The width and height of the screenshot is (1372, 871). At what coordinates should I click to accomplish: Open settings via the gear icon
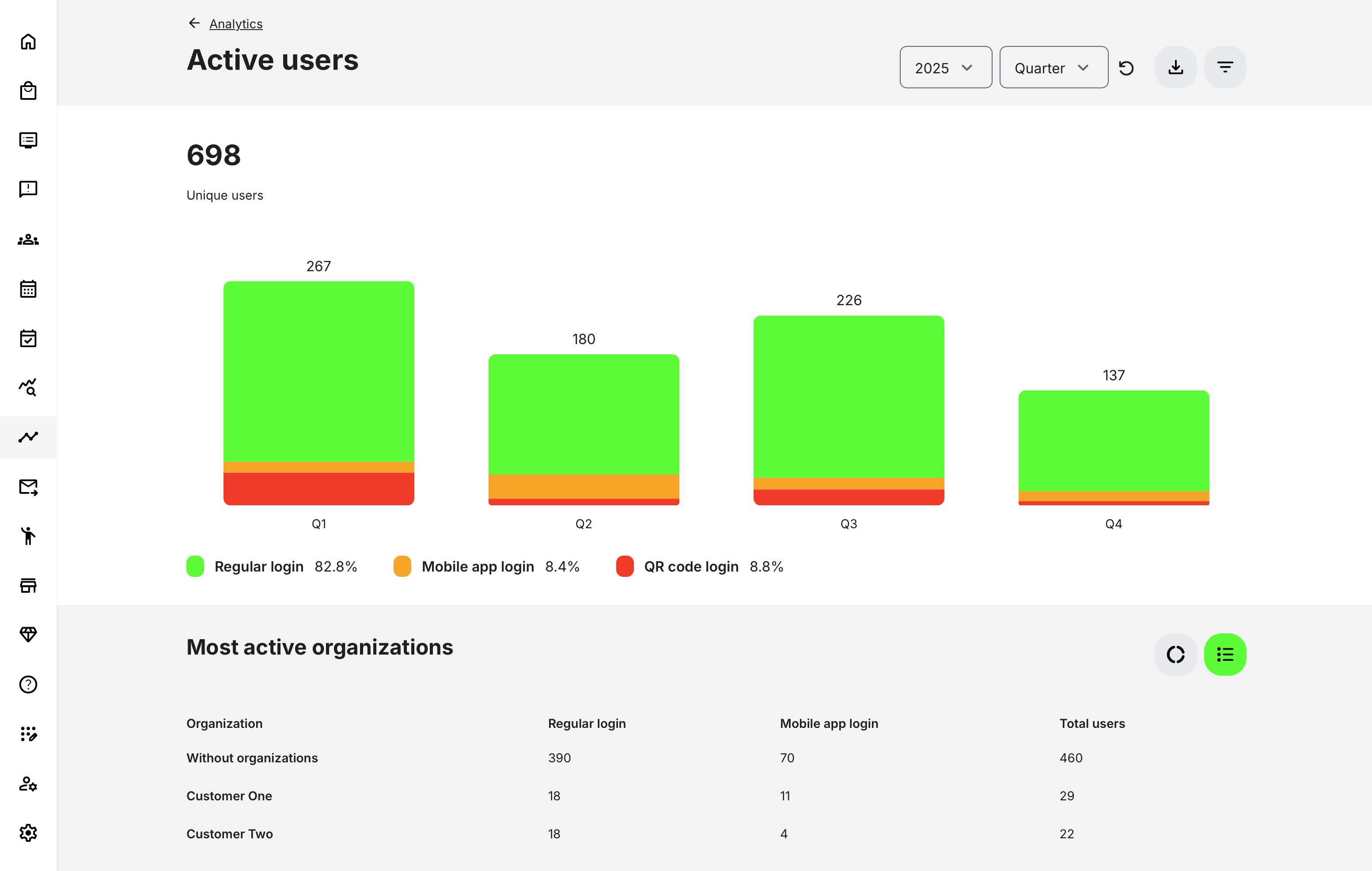click(27, 833)
